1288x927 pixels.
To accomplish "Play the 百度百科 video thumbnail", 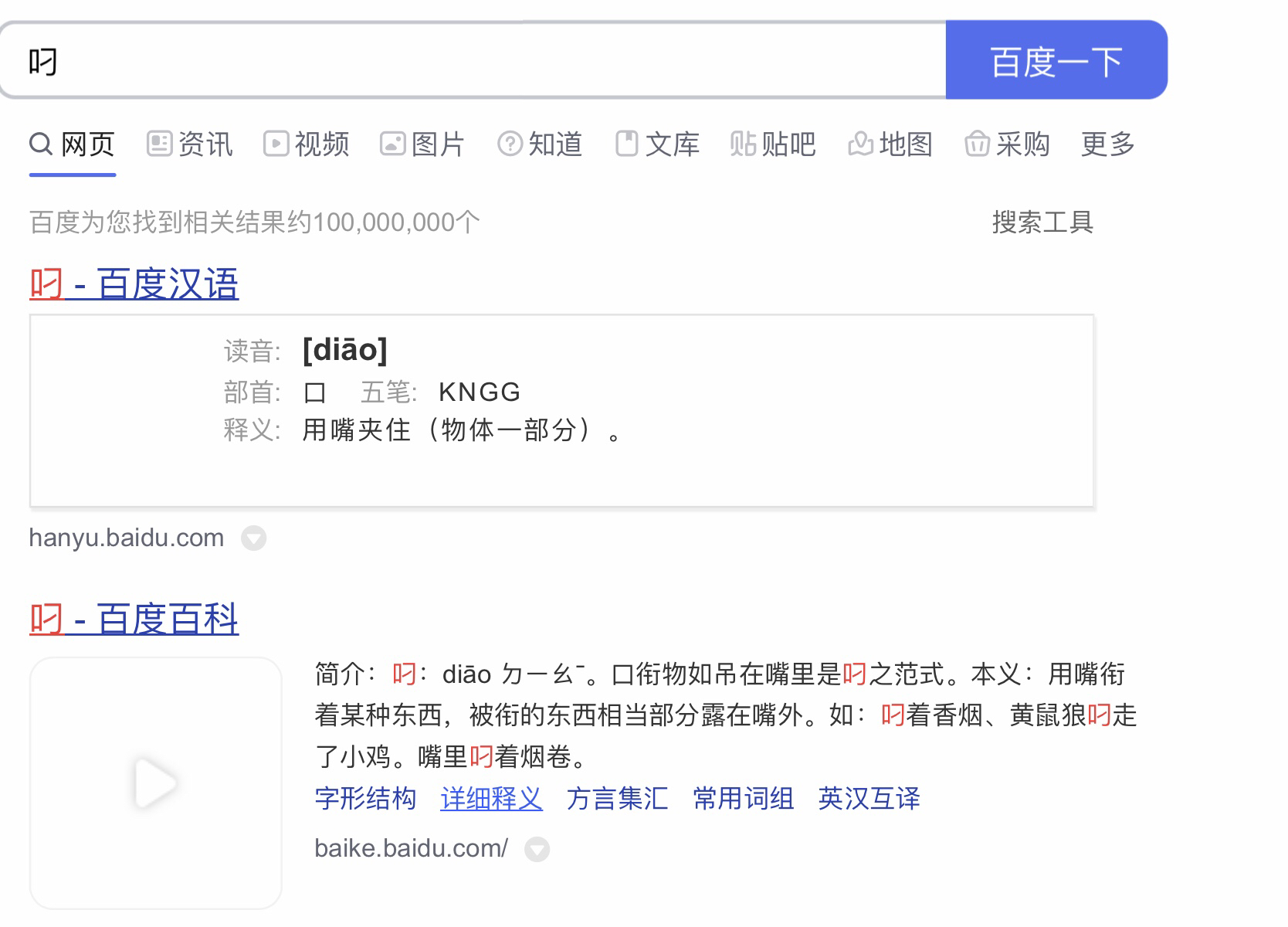I will [156, 783].
